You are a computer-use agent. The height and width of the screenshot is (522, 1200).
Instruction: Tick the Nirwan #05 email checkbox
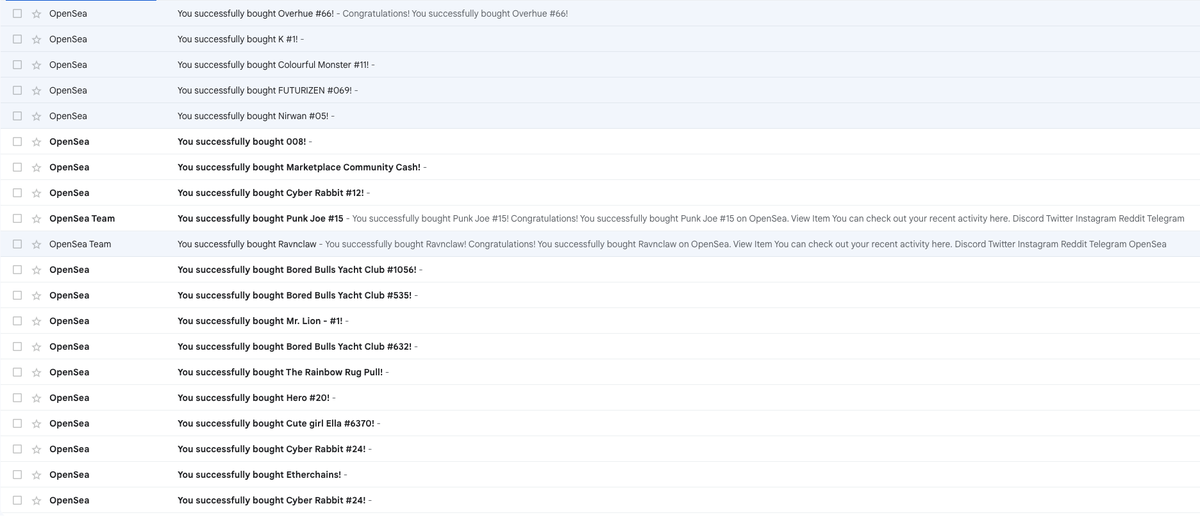click(x=17, y=116)
